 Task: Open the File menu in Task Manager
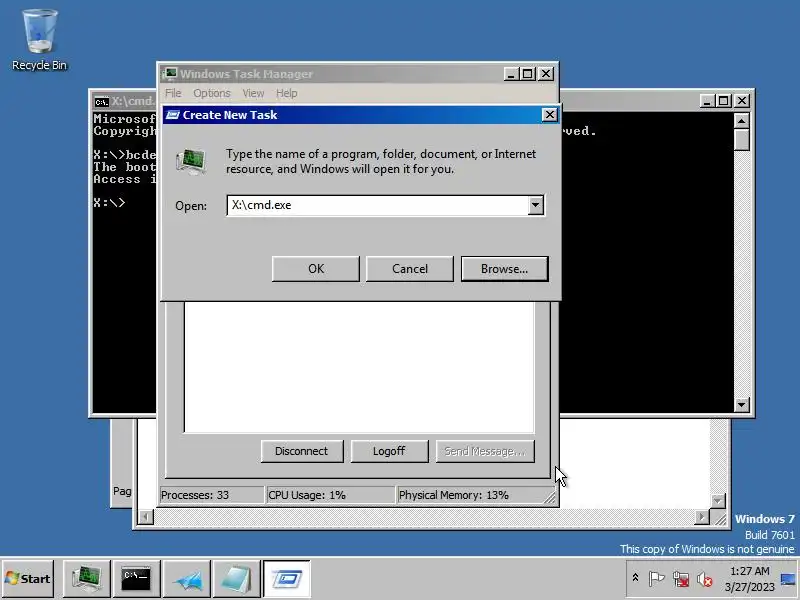(173, 93)
